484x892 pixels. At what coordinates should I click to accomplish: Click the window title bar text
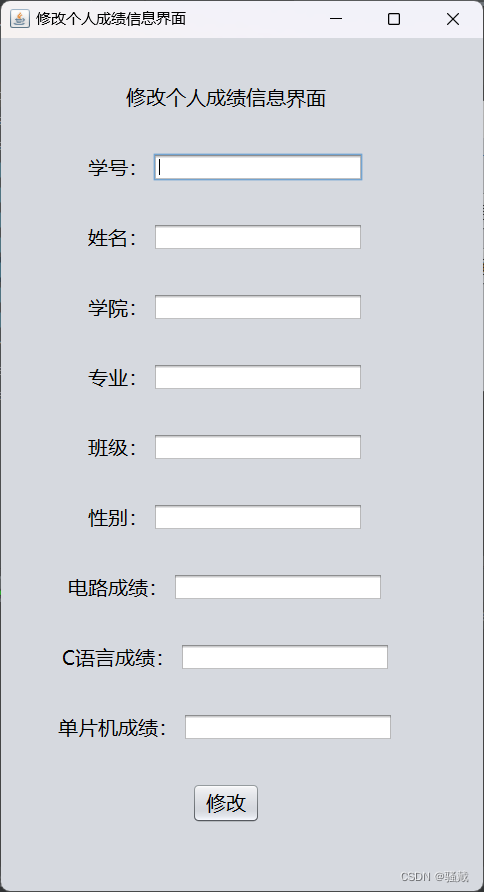111,19
